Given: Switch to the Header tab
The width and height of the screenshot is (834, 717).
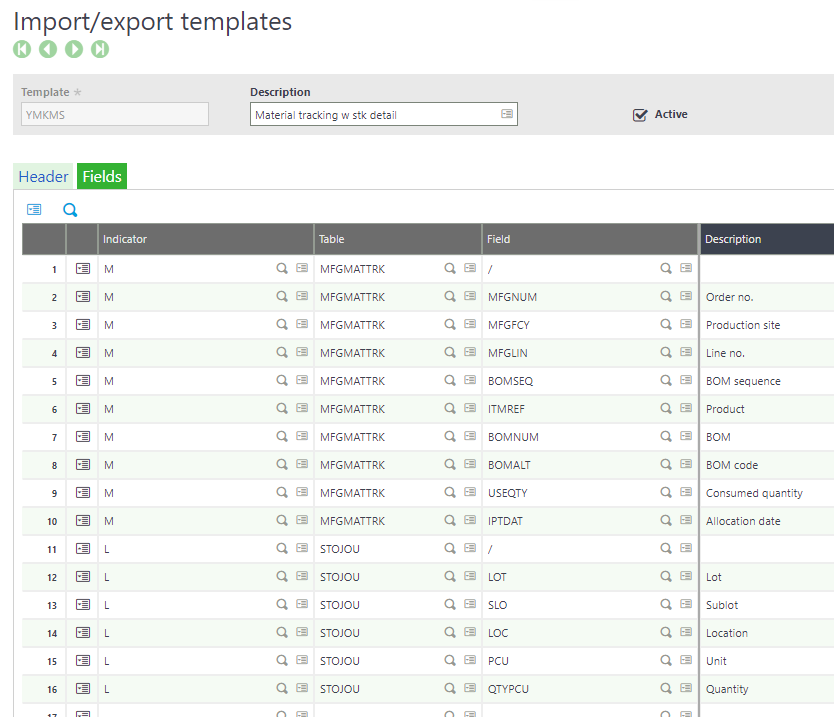Looking at the screenshot, I should [x=43, y=176].
